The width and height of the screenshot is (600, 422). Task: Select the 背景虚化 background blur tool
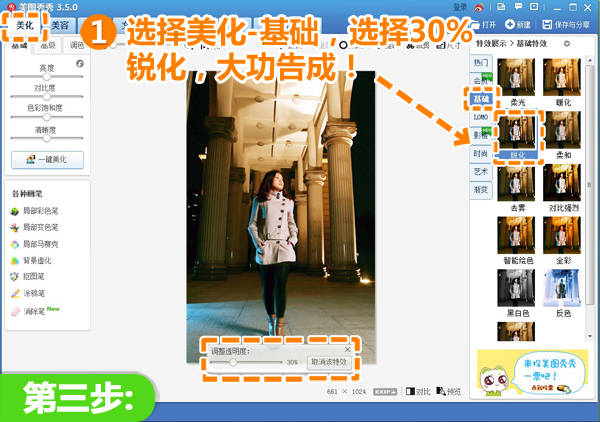click(x=31, y=261)
